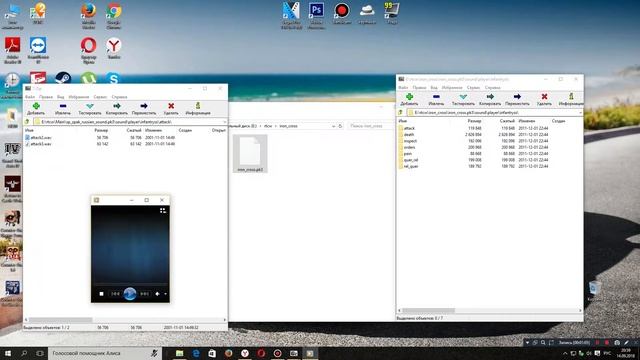This screenshot has width=640, height=360.
Task: Open the Справка menu in left 7-Zip window
Action: pos(119,97)
